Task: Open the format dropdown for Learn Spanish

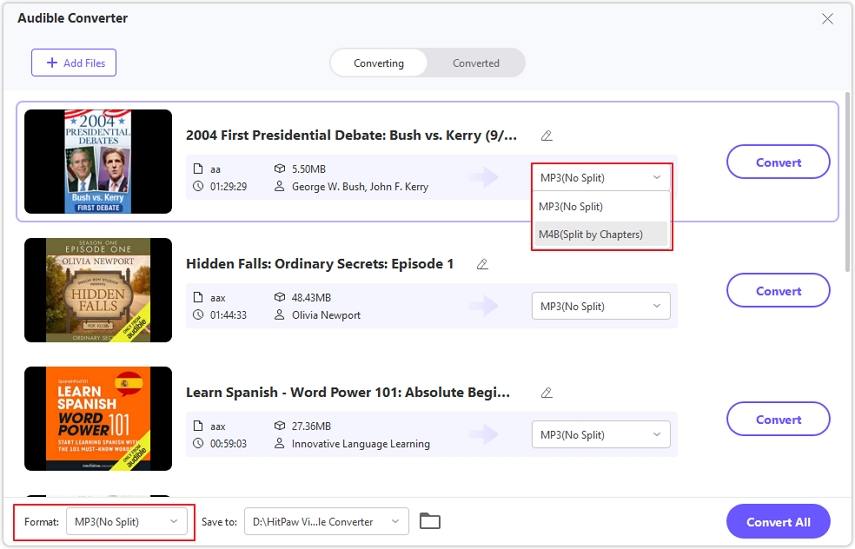Action: point(601,435)
